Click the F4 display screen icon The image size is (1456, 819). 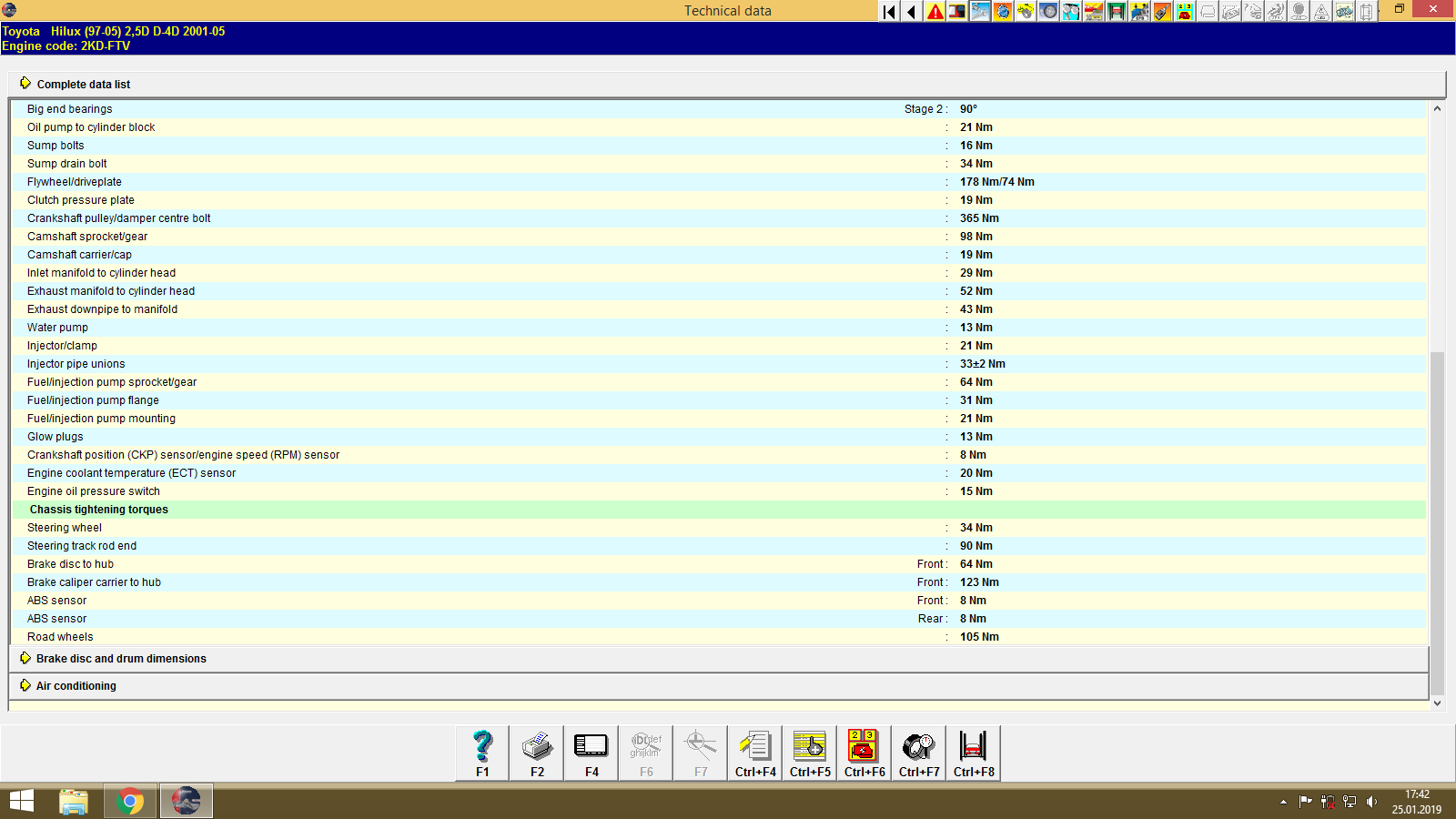point(591,752)
